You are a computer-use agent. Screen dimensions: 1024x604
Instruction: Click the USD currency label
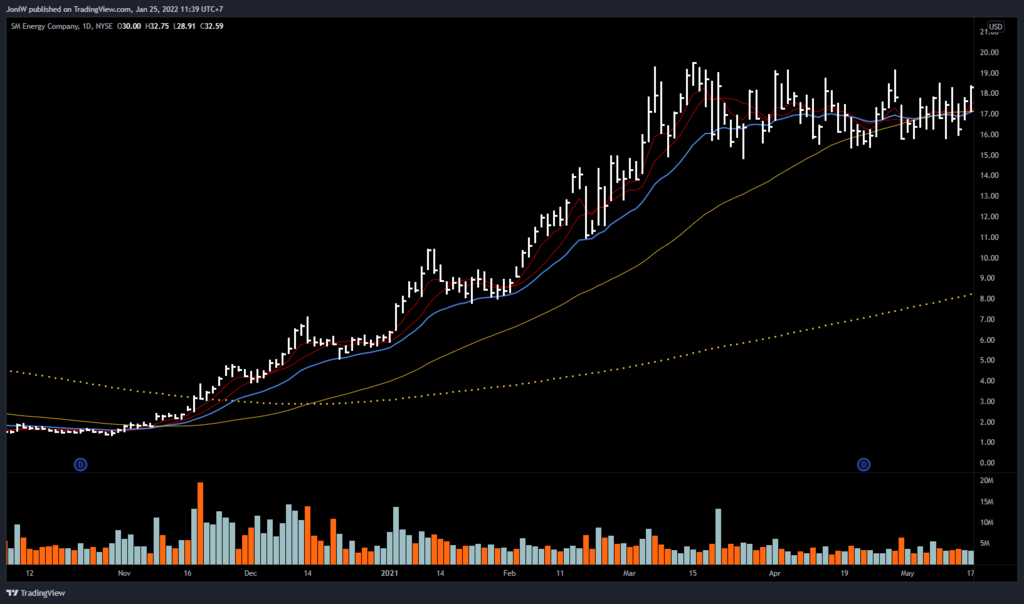pyautogui.click(x=995, y=26)
